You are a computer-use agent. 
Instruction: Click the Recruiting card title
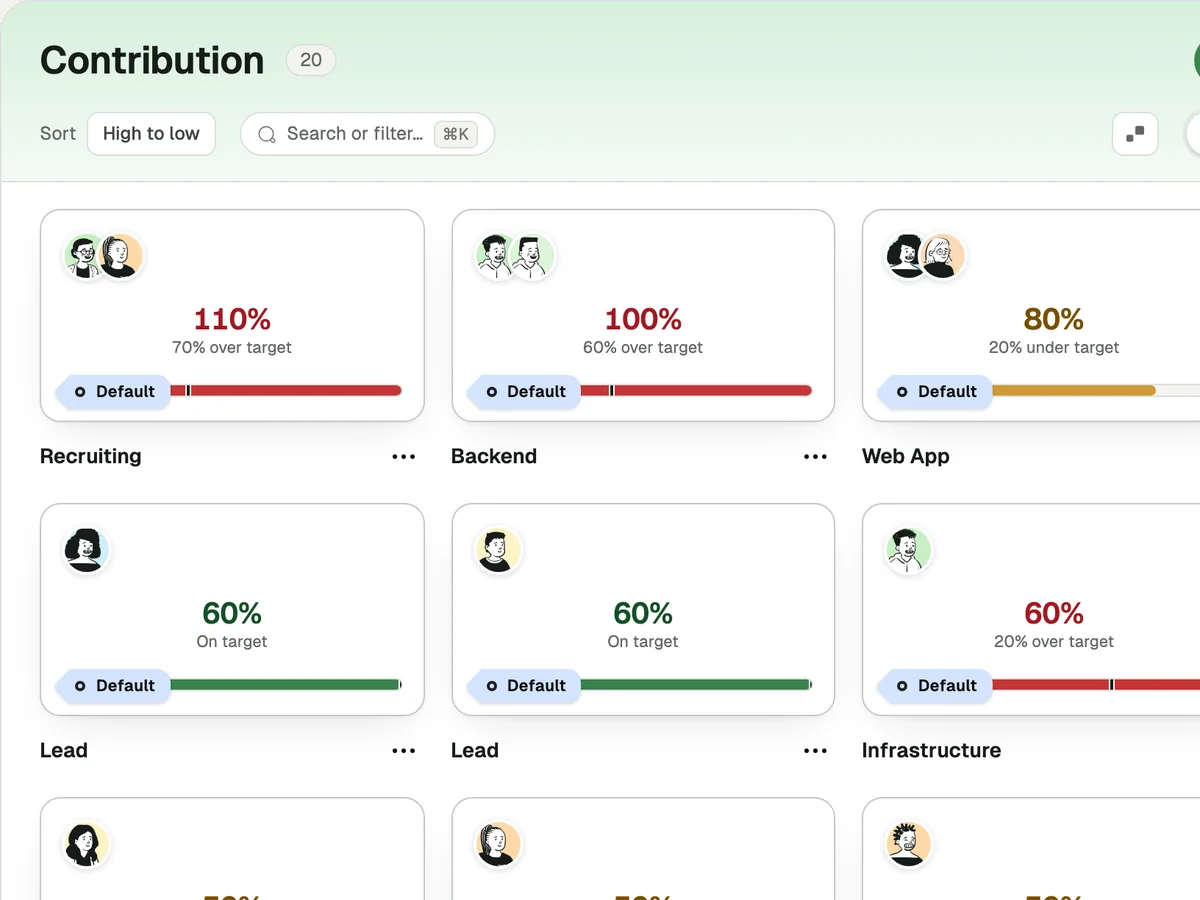[x=91, y=456]
